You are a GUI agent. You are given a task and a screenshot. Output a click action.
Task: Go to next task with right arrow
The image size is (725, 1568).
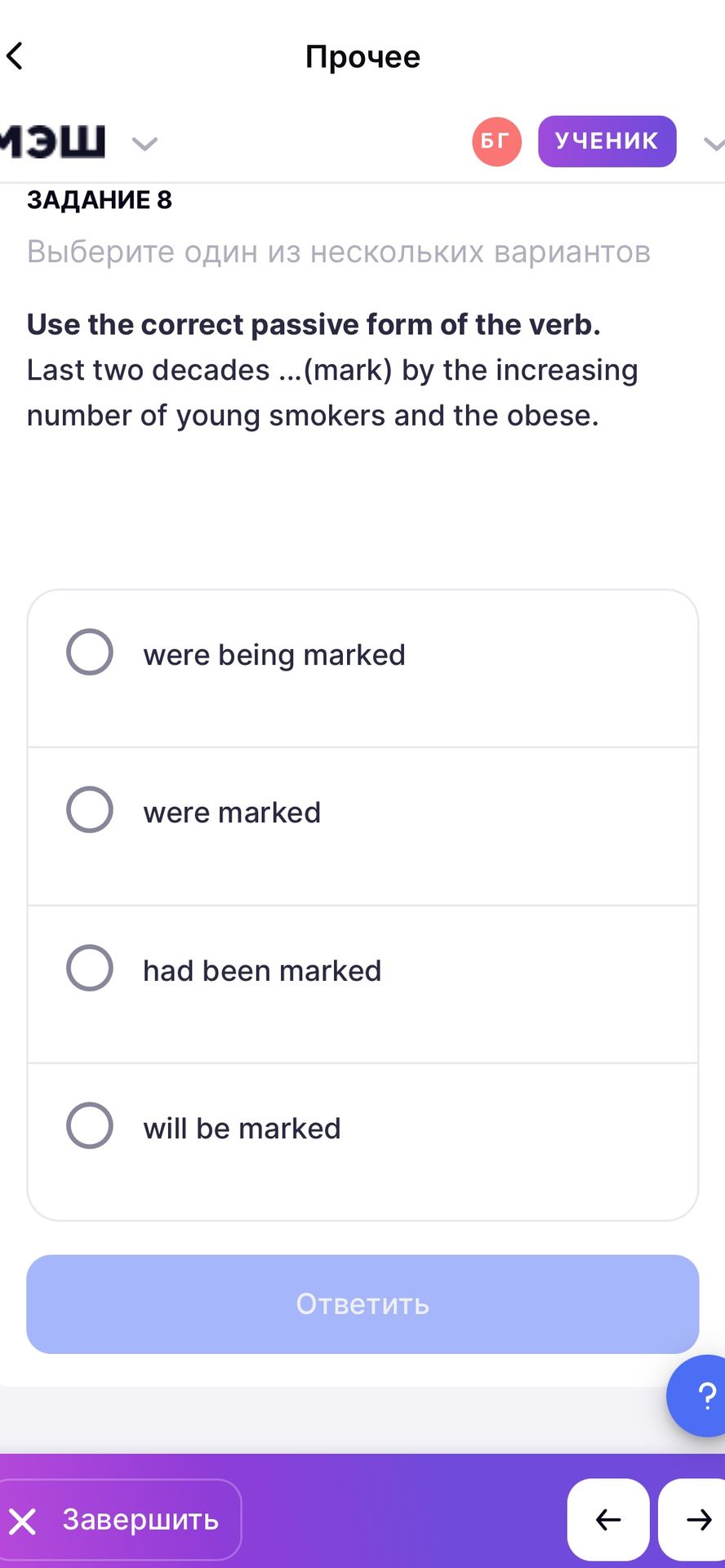click(692, 1520)
